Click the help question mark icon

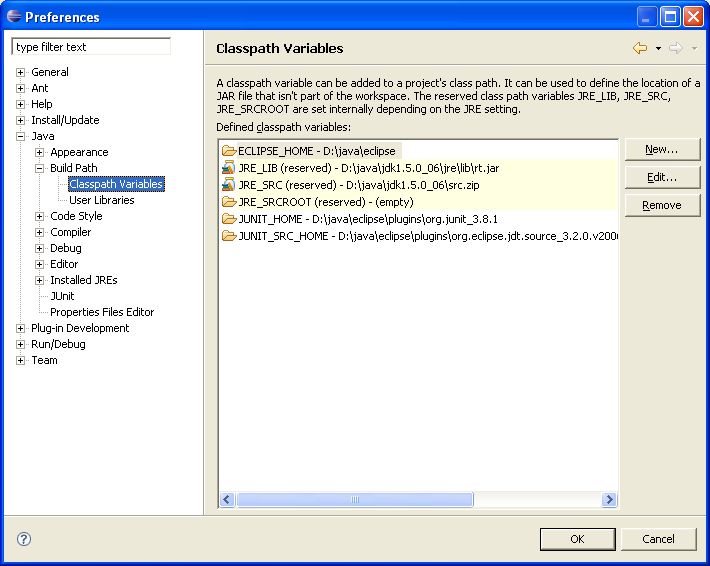click(24, 539)
